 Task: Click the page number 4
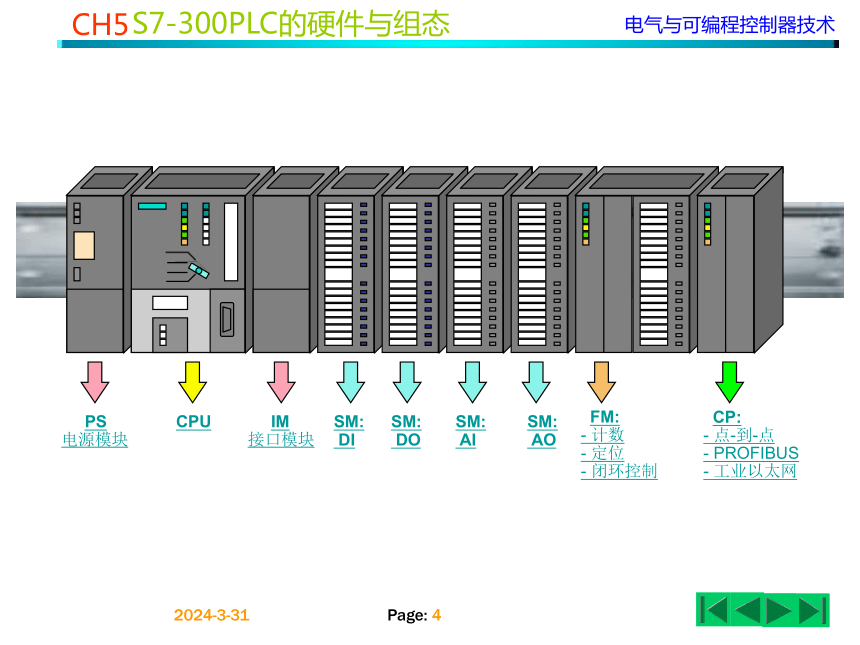click(x=437, y=615)
